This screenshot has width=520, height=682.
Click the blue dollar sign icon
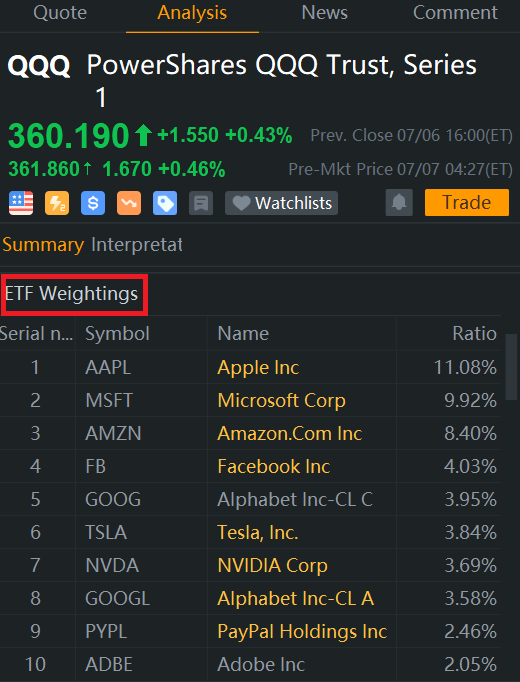[x=93, y=203]
